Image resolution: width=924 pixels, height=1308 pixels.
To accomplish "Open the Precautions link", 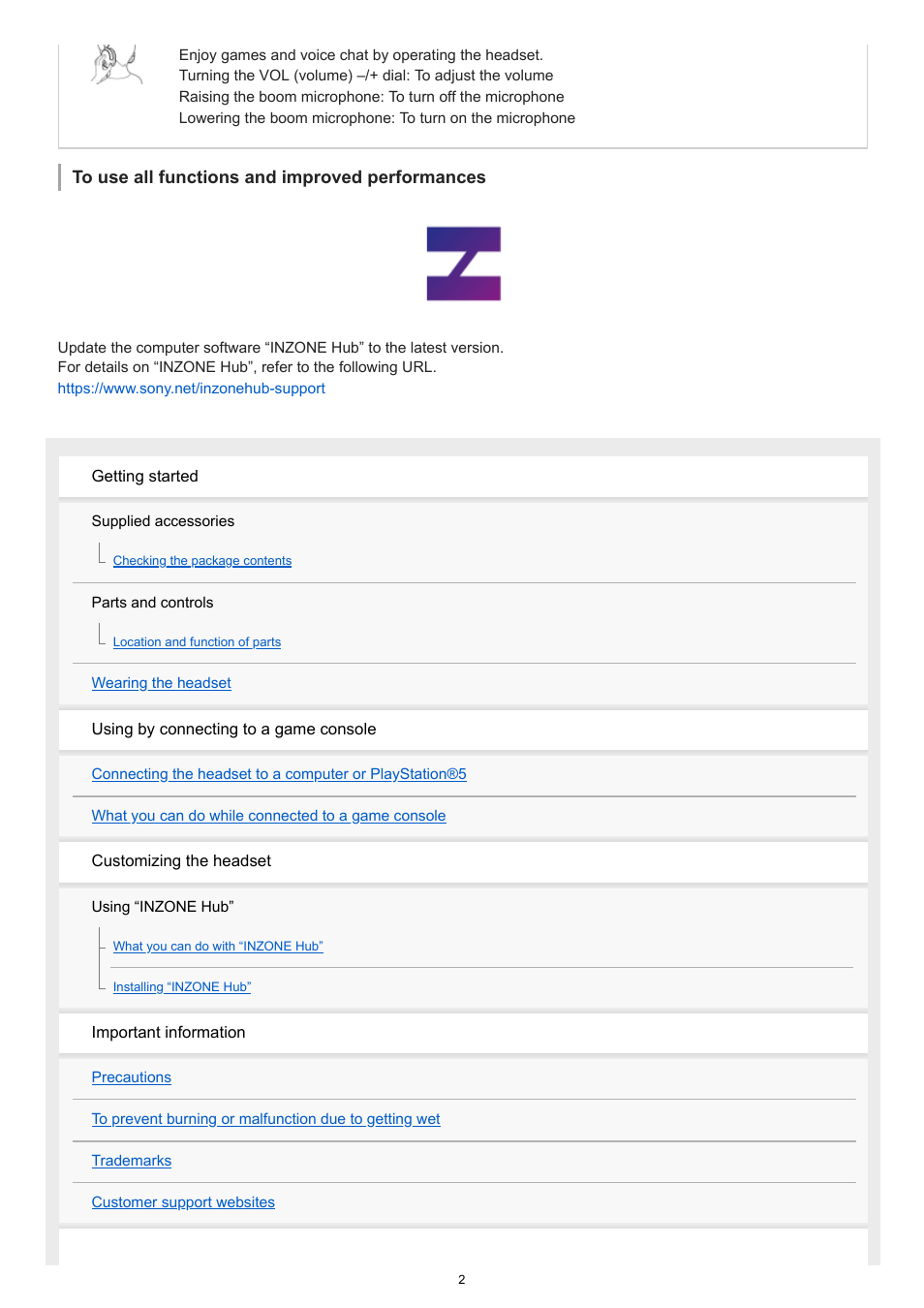I will [131, 1077].
